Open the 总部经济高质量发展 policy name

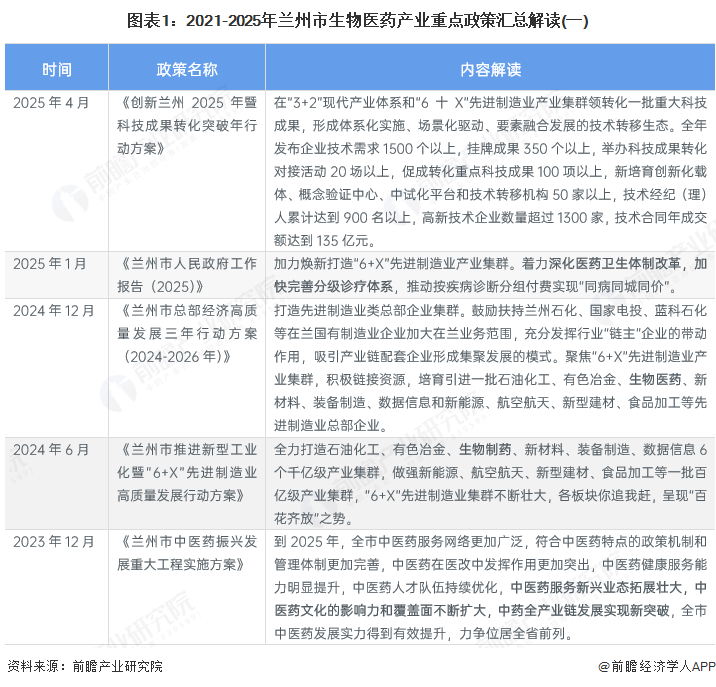(187, 332)
